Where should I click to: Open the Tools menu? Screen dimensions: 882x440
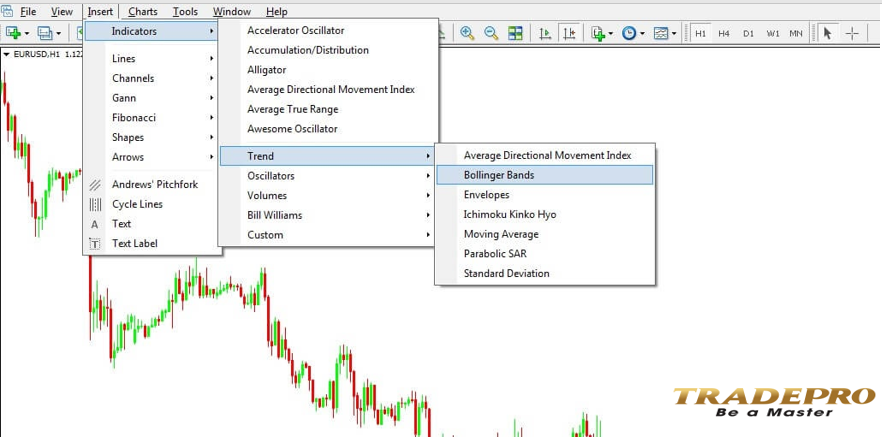pyautogui.click(x=185, y=11)
